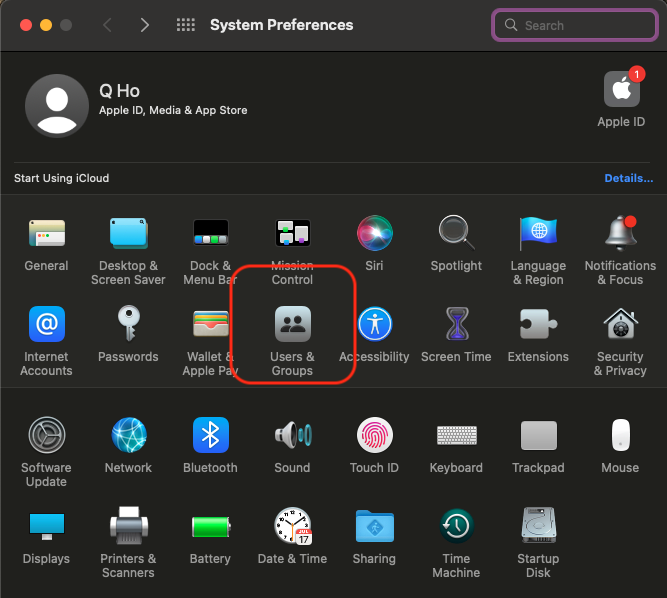The height and width of the screenshot is (598, 667).
Task: Open Touch ID settings
Action: pos(374,435)
